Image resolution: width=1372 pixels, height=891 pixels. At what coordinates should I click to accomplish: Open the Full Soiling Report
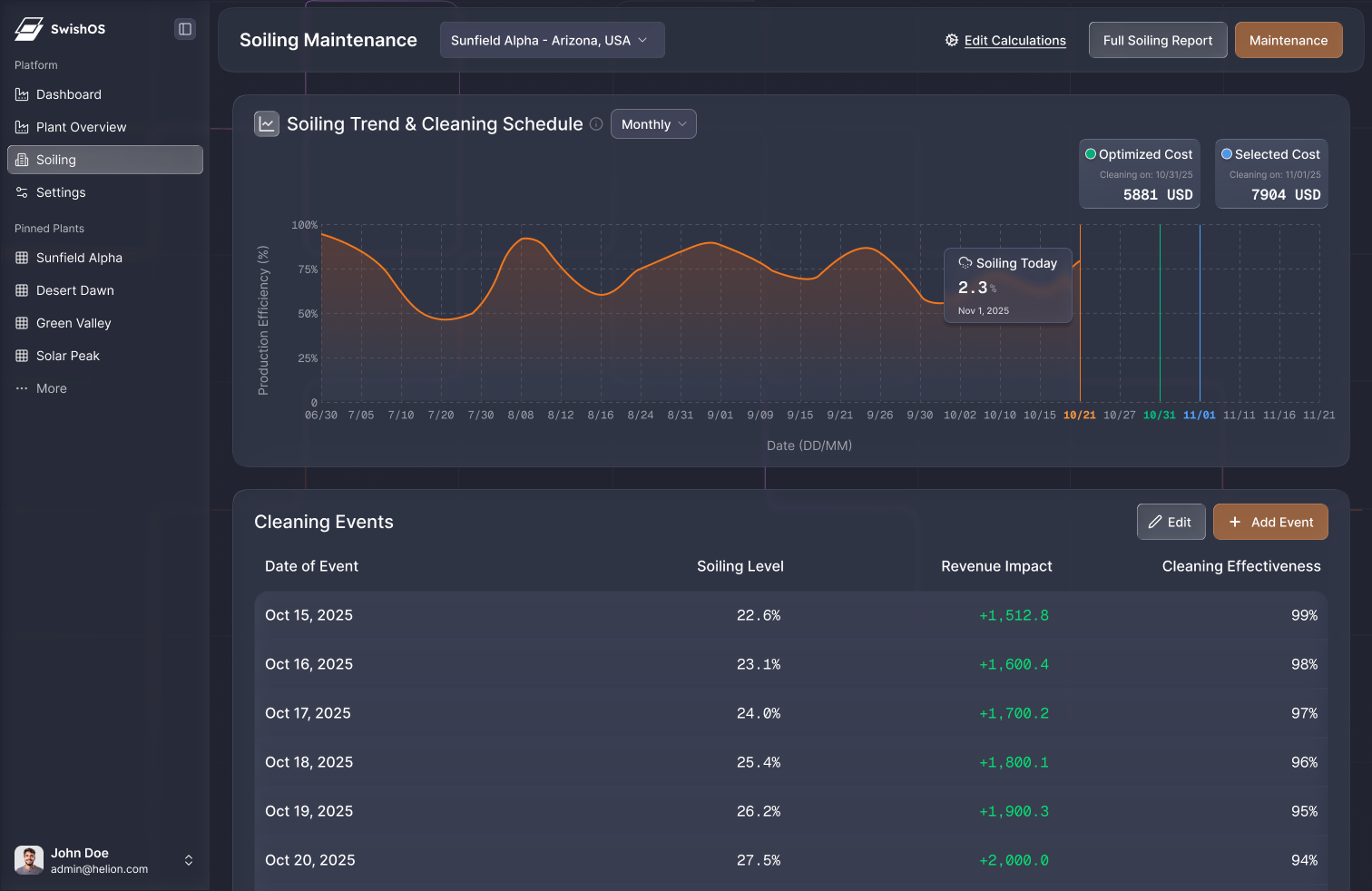1158,40
